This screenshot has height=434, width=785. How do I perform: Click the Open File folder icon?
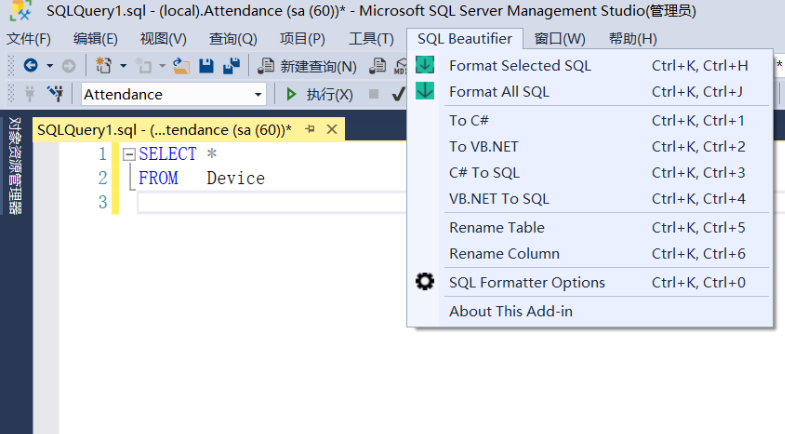[181, 66]
